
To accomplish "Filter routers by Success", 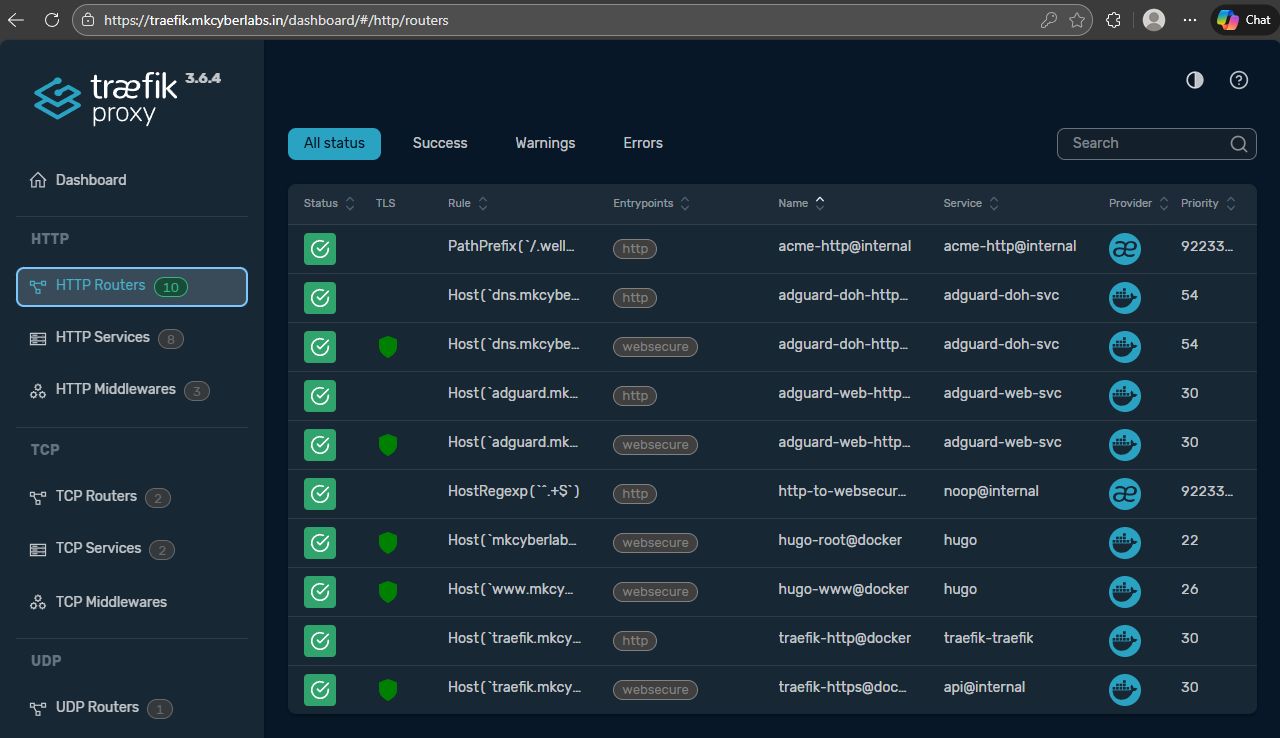I will [x=440, y=144].
